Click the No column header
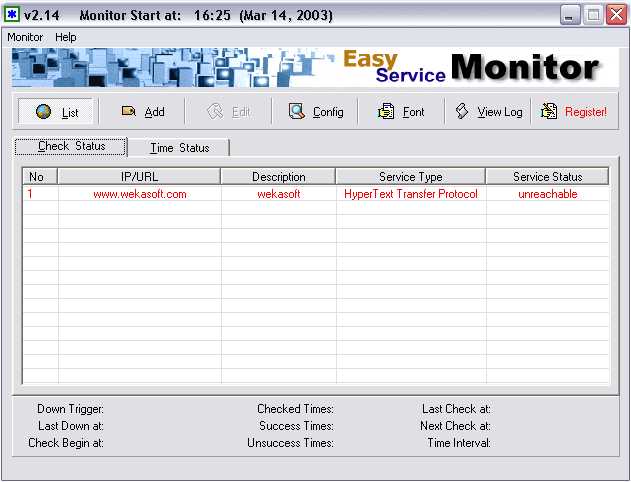The height and width of the screenshot is (482, 631). tap(40, 177)
